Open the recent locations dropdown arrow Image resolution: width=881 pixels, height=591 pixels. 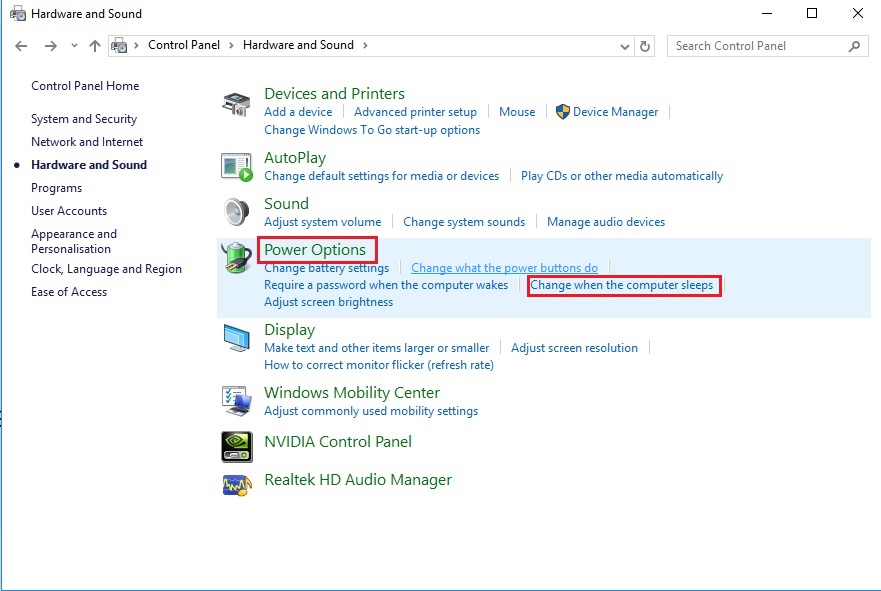pyautogui.click(x=74, y=46)
